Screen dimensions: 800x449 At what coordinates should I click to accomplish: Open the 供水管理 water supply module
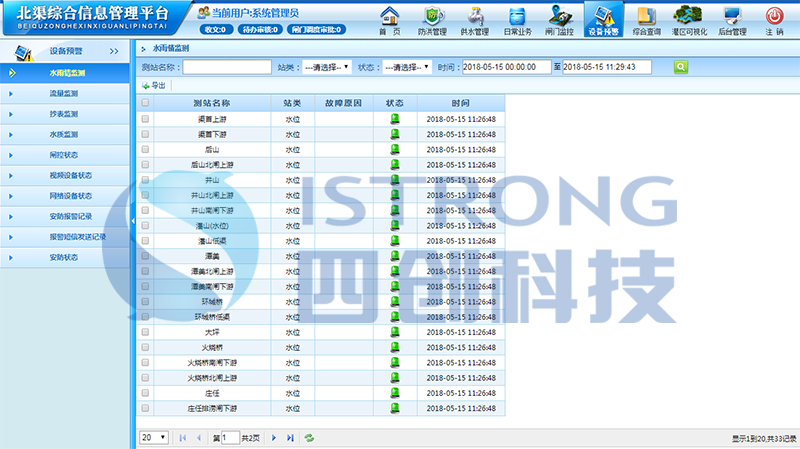point(474,19)
